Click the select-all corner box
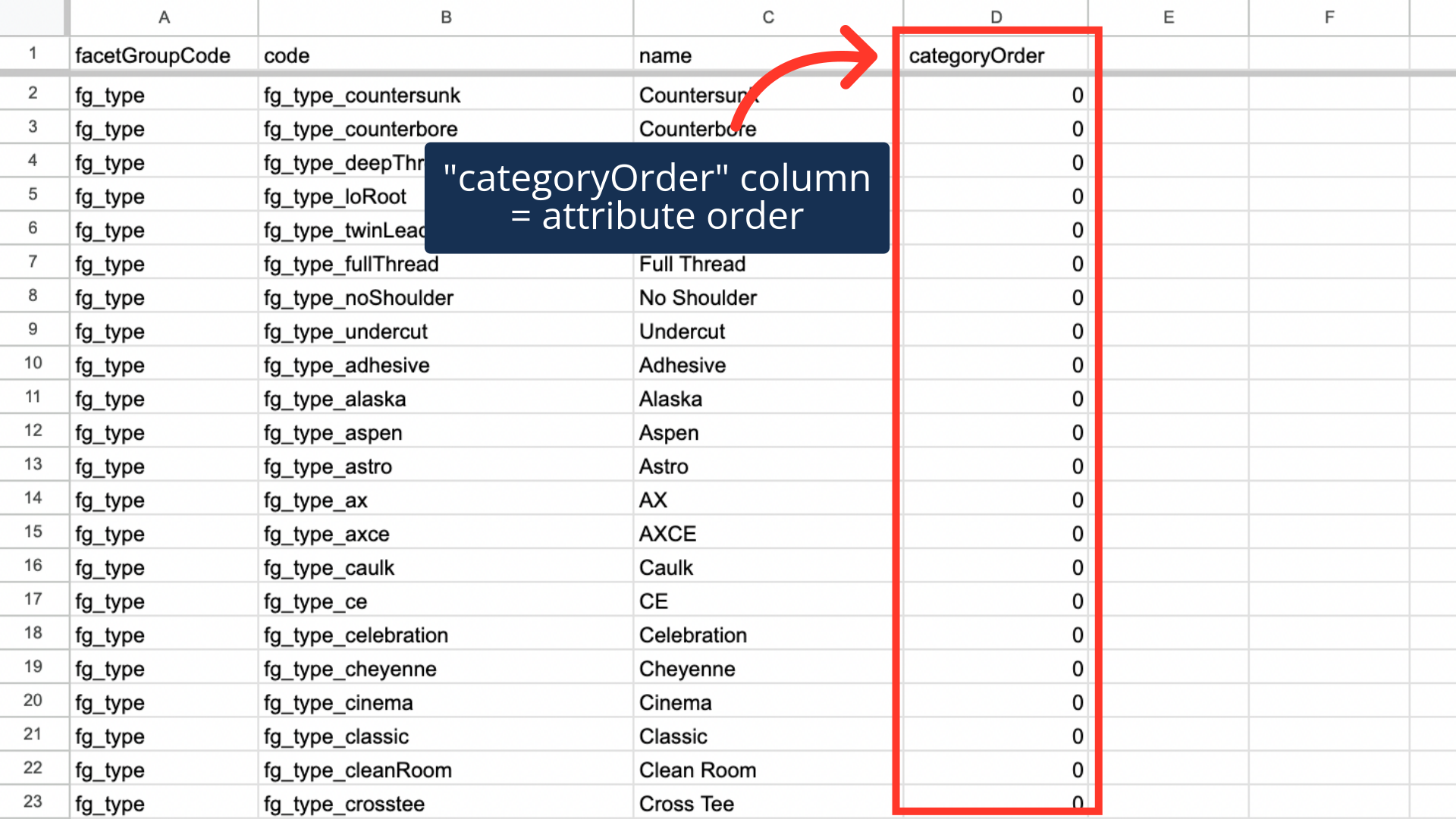Image resolution: width=1456 pixels, height=819 pixels. (x=33, y=17)
